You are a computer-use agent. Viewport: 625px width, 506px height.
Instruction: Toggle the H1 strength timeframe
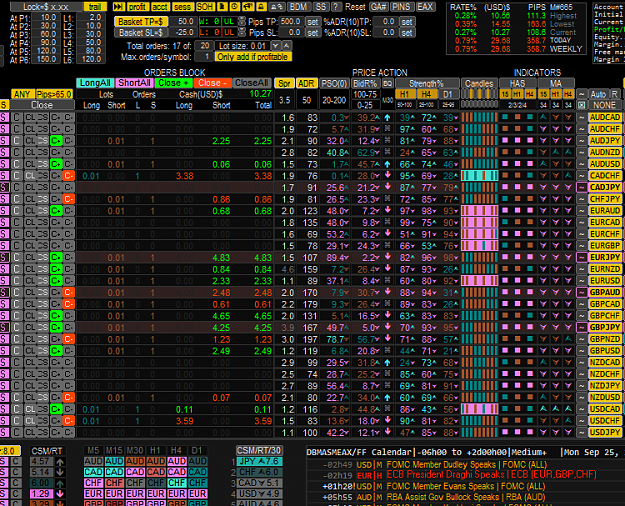[405, 95]
